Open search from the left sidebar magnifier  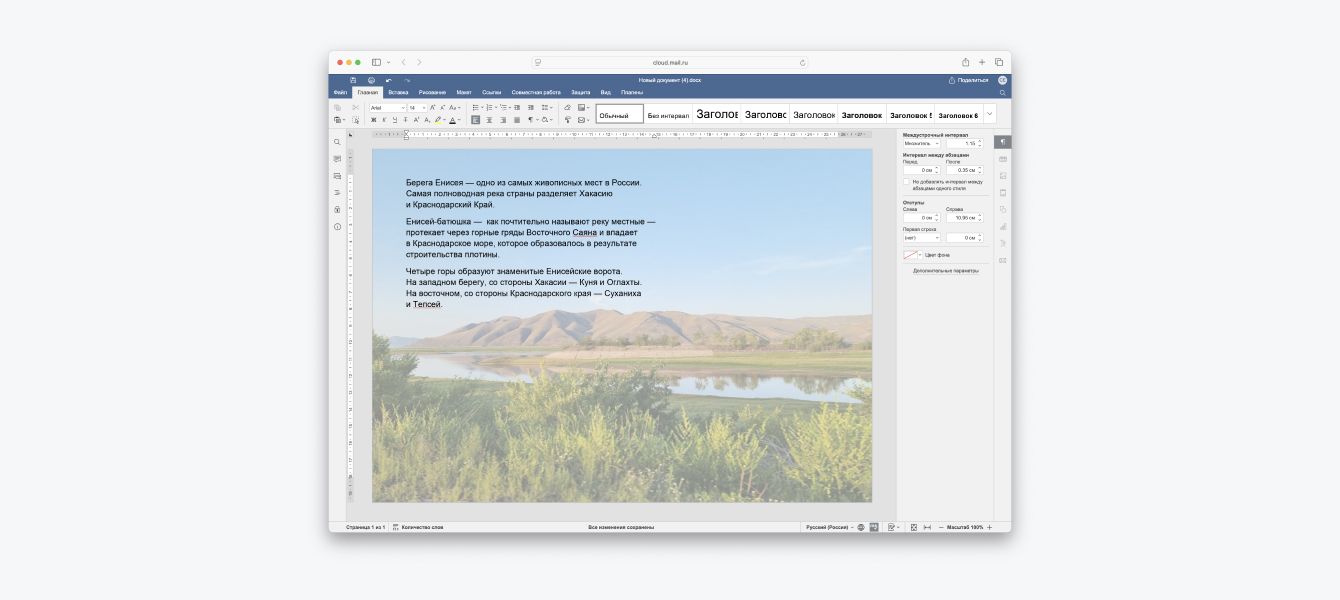[x=337, y=142]
